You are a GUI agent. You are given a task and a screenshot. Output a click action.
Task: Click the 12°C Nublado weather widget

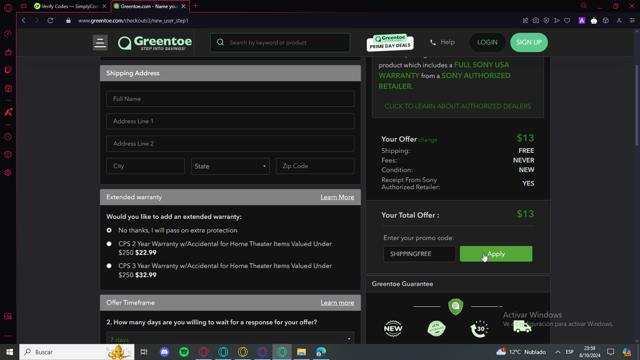coord(521,352)
